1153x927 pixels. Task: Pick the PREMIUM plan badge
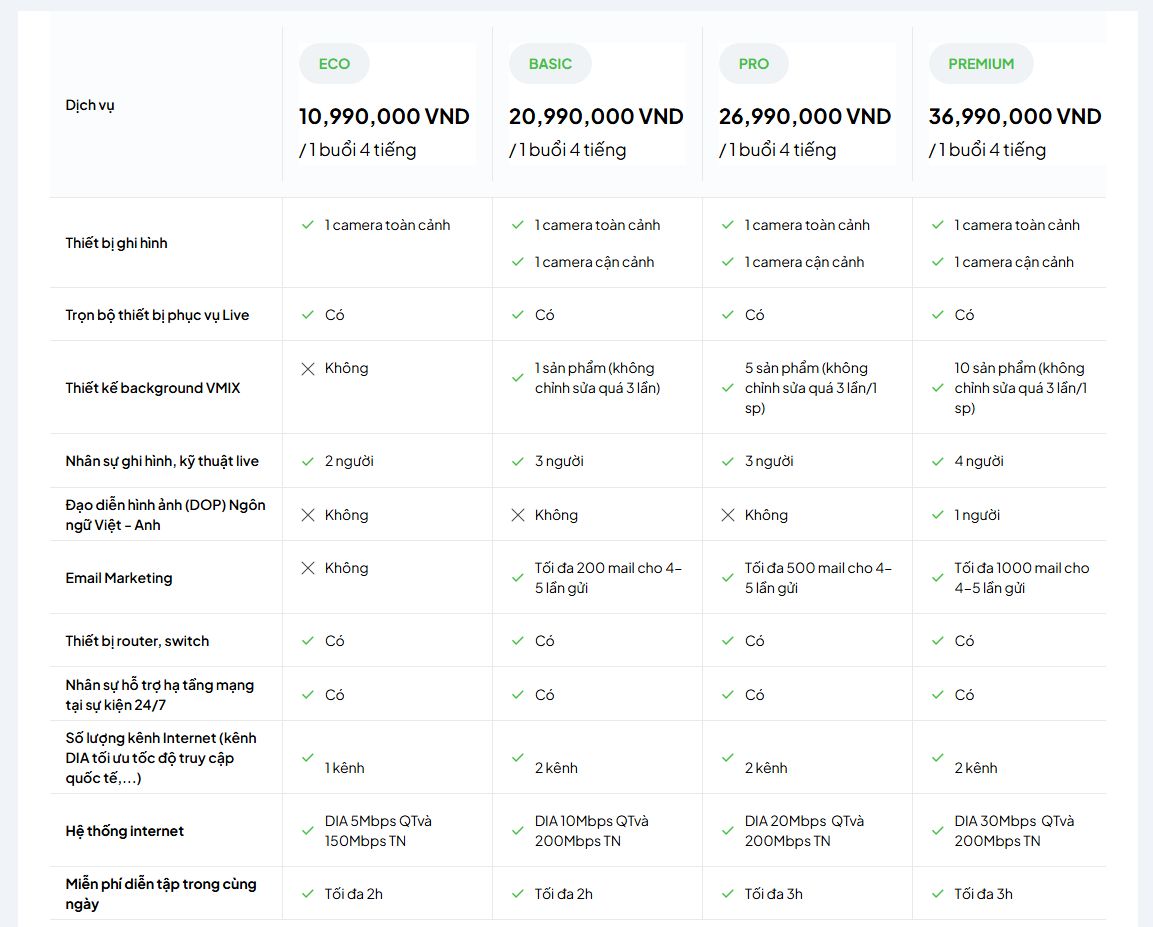[980, 64]
